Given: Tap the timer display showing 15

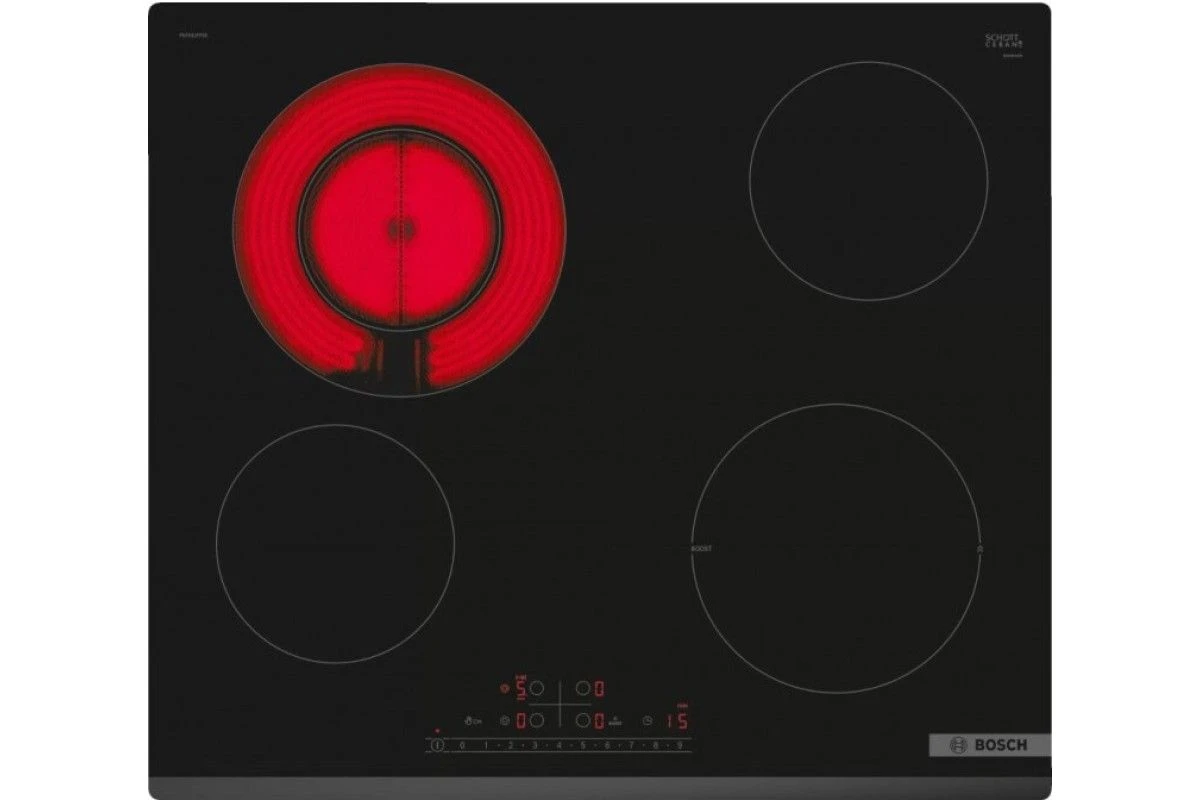Looking at the screenshot, I should click(x=677, y=720).
